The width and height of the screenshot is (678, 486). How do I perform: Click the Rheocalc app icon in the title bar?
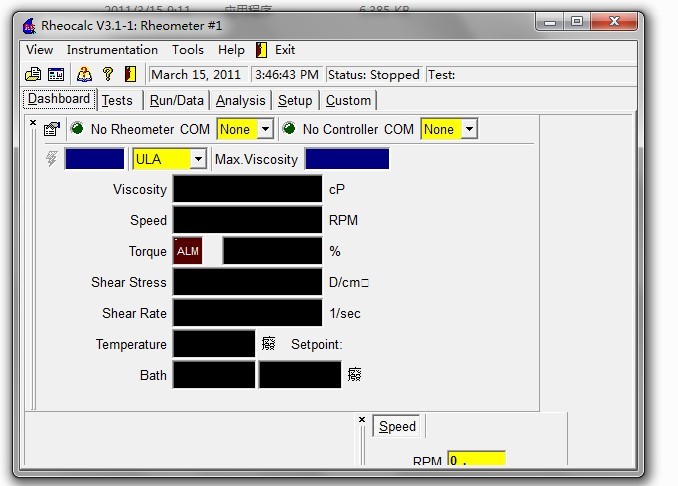click(x=29, y=26)
